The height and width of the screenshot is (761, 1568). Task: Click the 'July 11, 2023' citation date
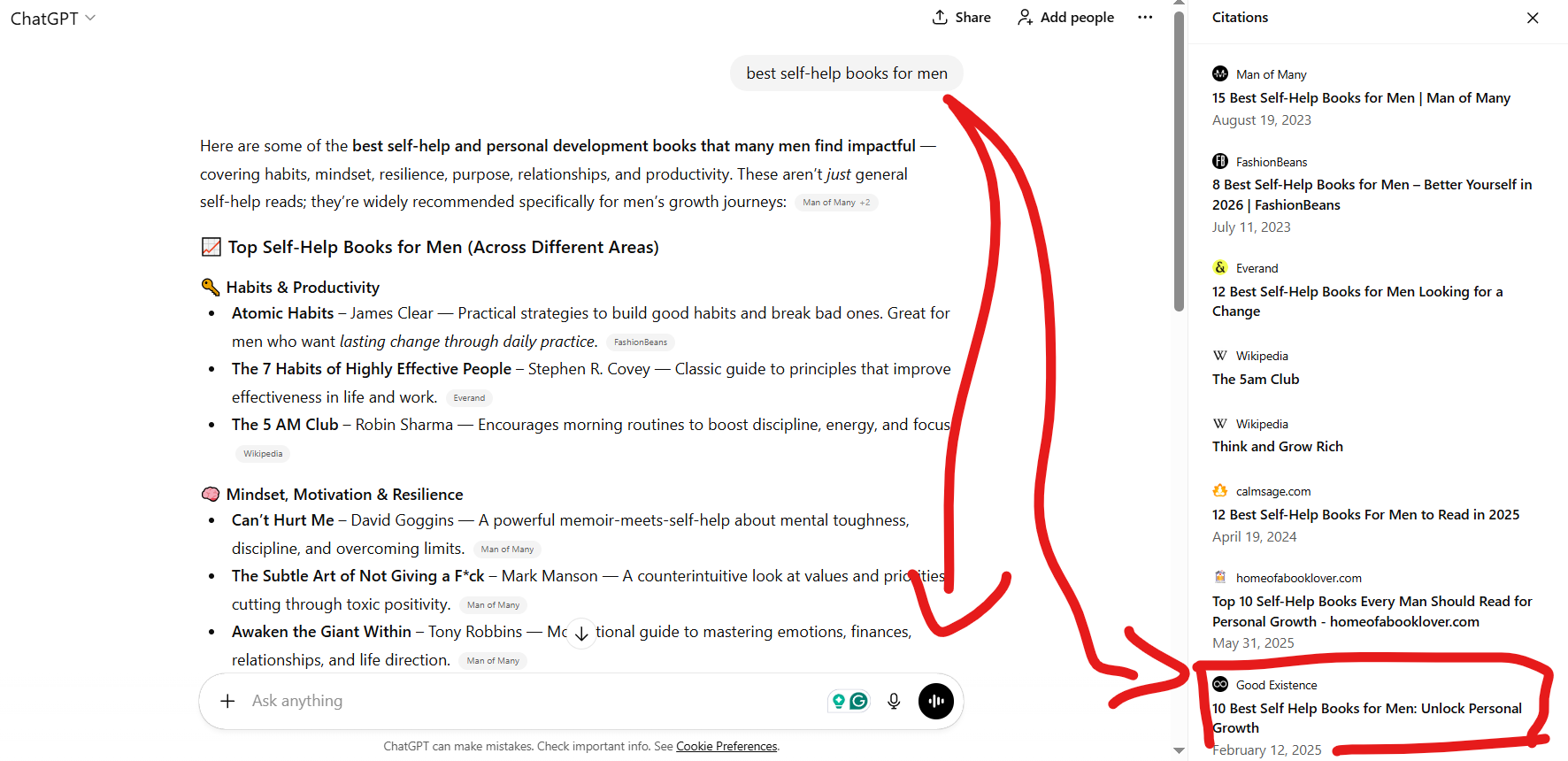click(1251, 227)
